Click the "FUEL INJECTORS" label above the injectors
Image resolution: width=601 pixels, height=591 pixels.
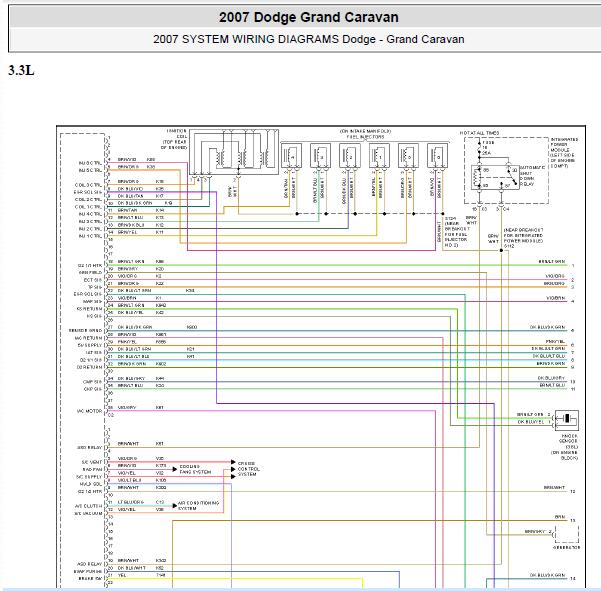click(x=365, y=137)
